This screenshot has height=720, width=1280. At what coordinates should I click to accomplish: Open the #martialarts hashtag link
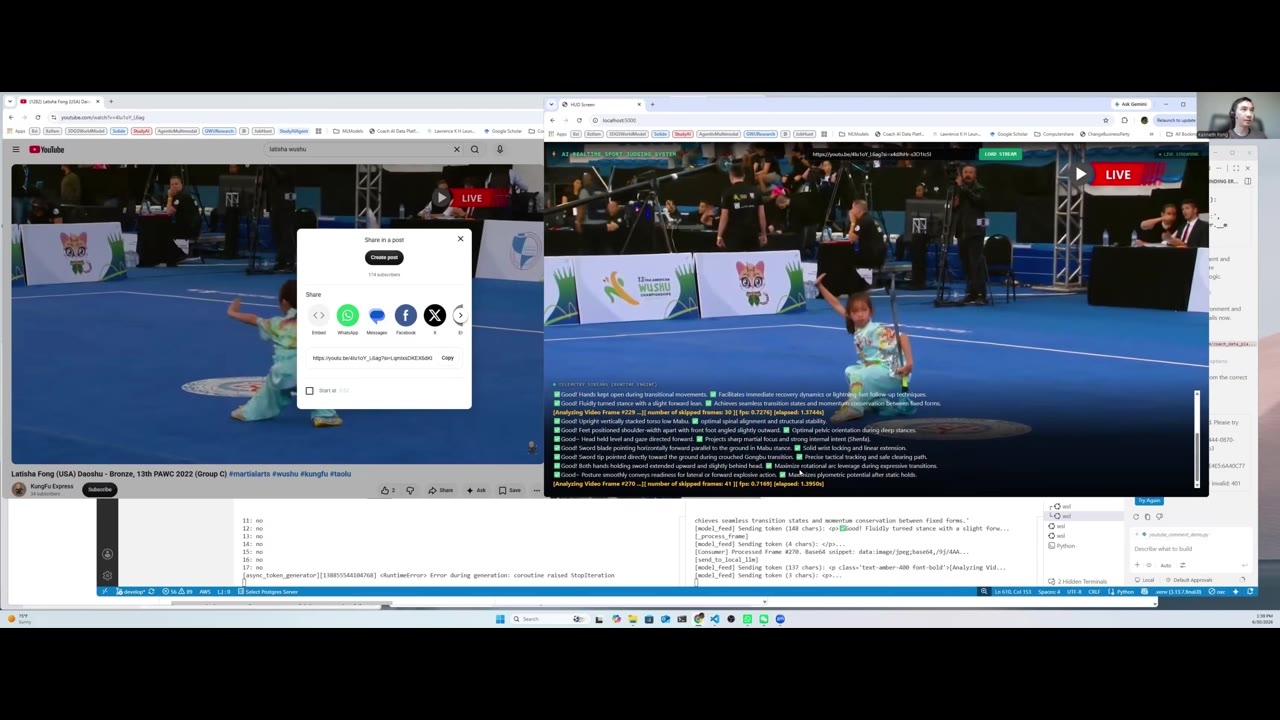[x=249, y=474]
